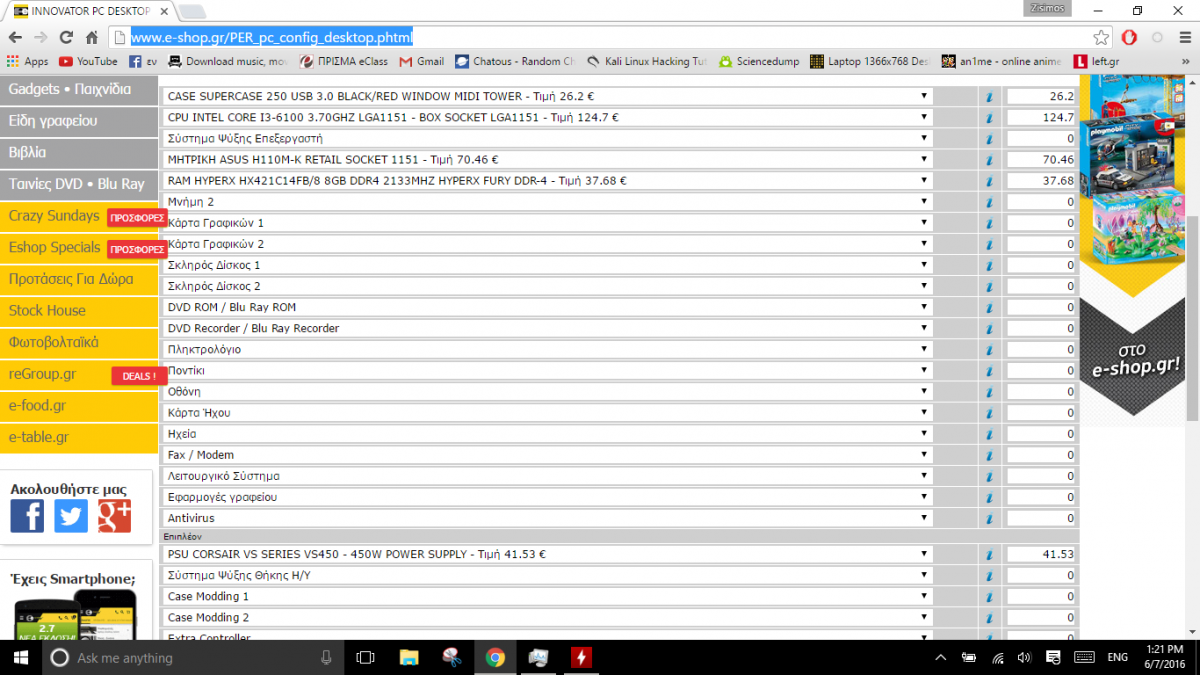Open the Gadgets • Παιχνίδια category
The width and height of the screenshot is (1200, 675).
79,89
